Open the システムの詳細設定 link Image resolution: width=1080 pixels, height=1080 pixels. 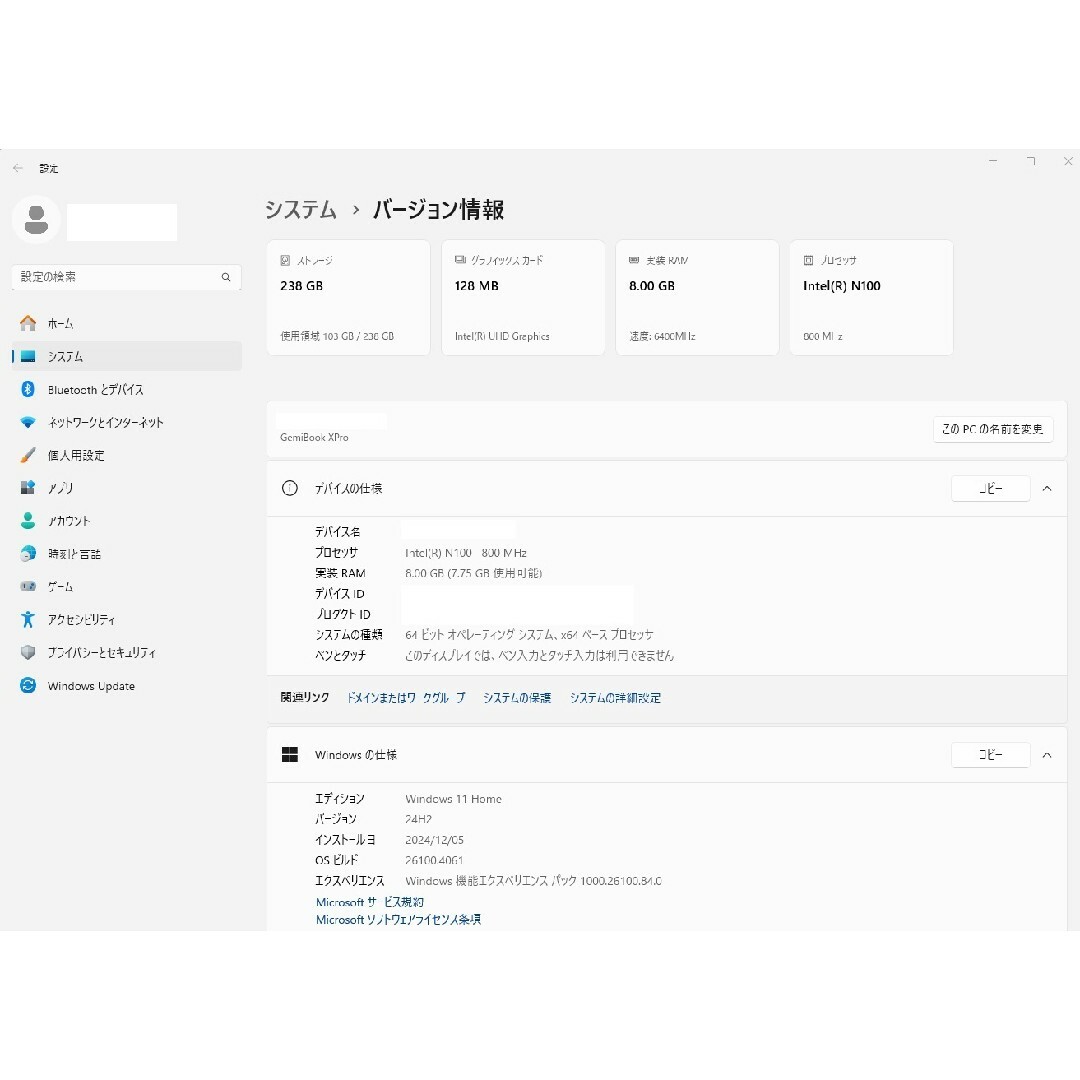click(x=615, y=698)
